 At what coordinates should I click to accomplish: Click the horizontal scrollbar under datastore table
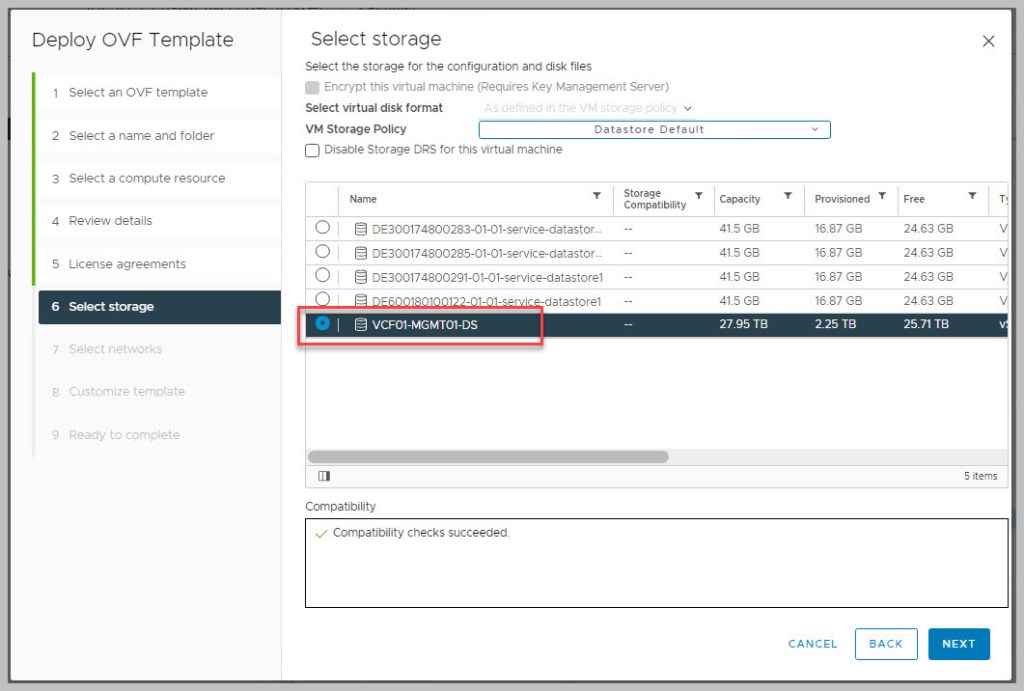488,457
